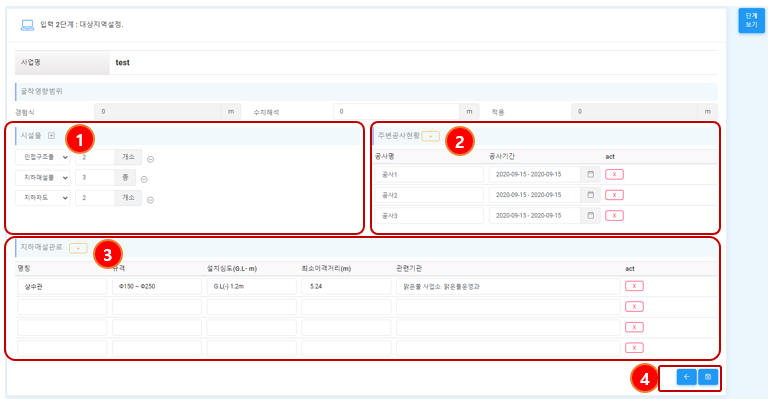Viewport: 777px width, 404px height.
Task: Add a row using the 지하매설관로 plus button
Action: point(78,248)
